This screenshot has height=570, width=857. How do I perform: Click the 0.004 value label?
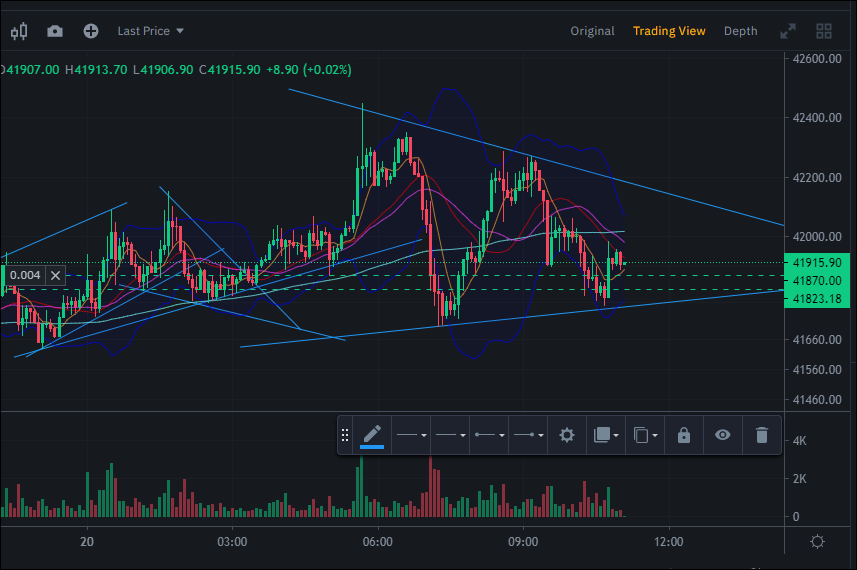(x=25, y=275)
